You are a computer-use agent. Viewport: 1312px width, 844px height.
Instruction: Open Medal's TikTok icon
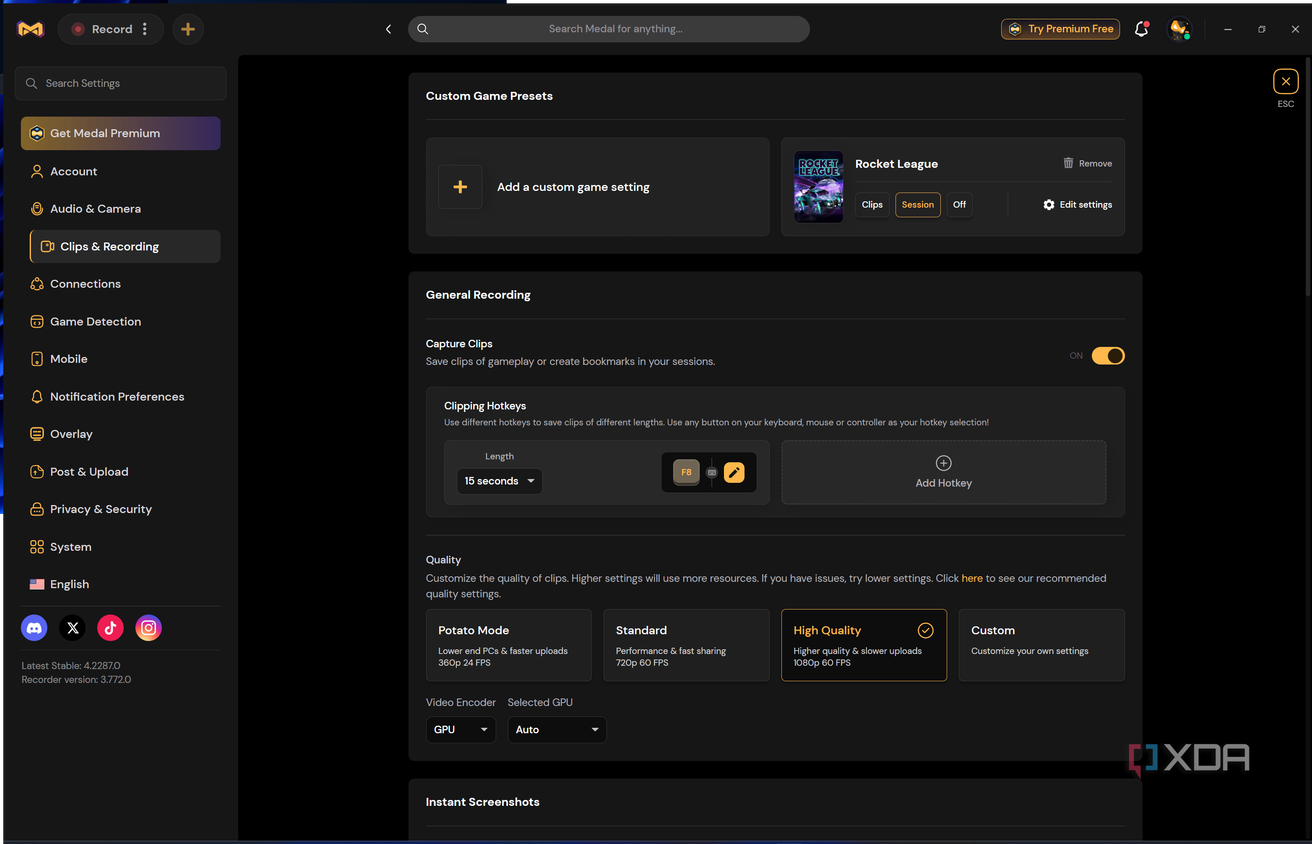click(110, 628)
